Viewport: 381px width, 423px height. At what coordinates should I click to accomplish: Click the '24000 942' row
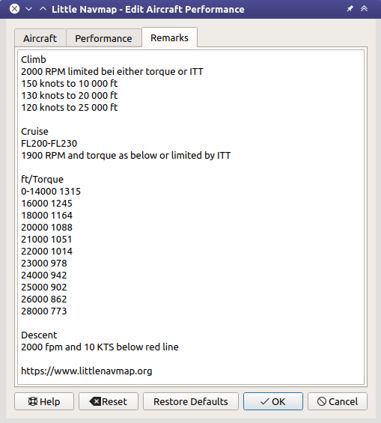(44, 275)
